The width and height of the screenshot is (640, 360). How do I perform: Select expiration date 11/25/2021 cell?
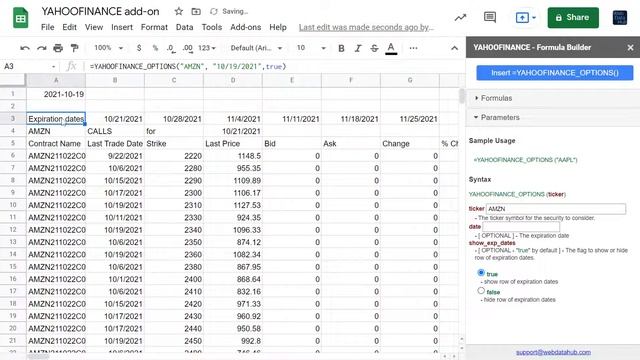point(410,119)
